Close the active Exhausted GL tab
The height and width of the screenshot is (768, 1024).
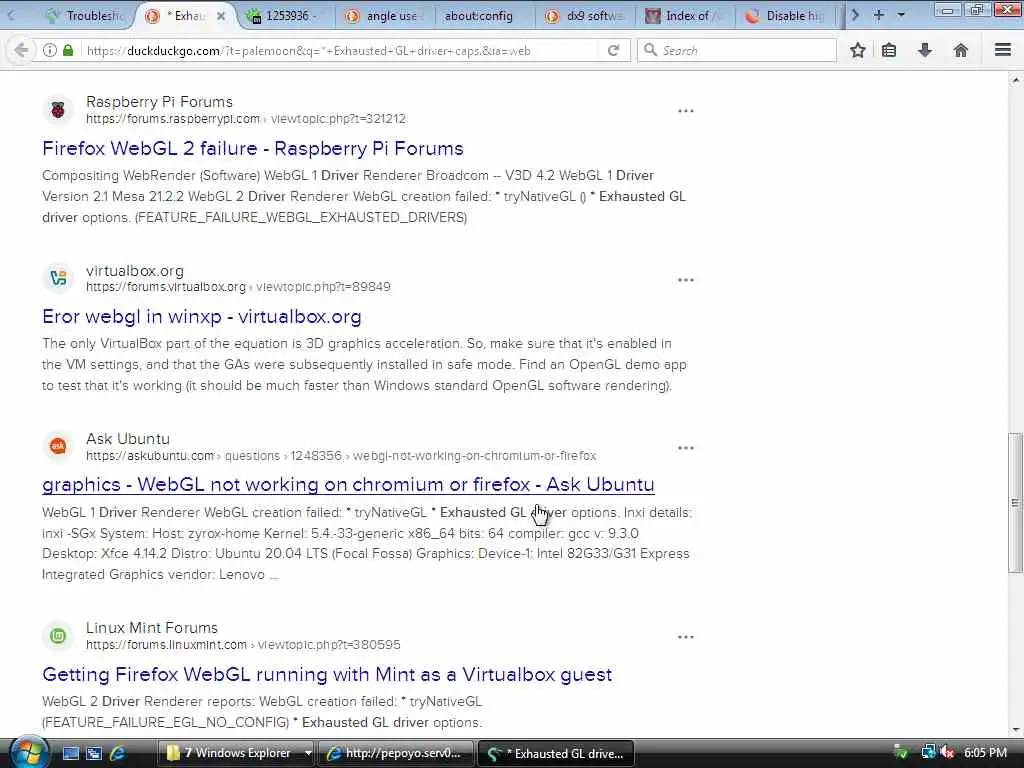221,16
